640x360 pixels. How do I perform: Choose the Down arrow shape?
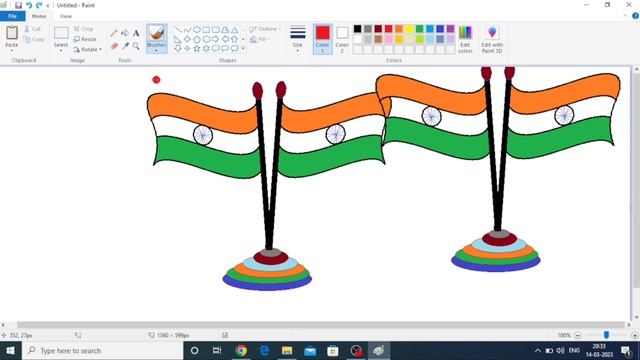178,49
